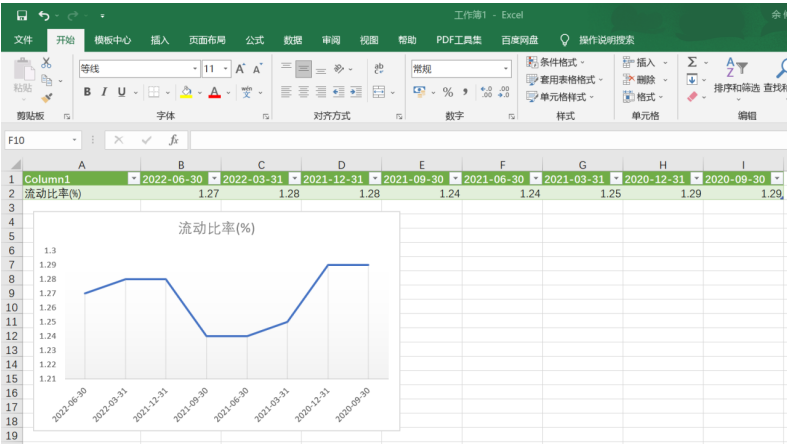The width and height of the screenshot is (787, 444).
Task: Open the Column1 filter dropdown
Action: (x=134, y=178)
